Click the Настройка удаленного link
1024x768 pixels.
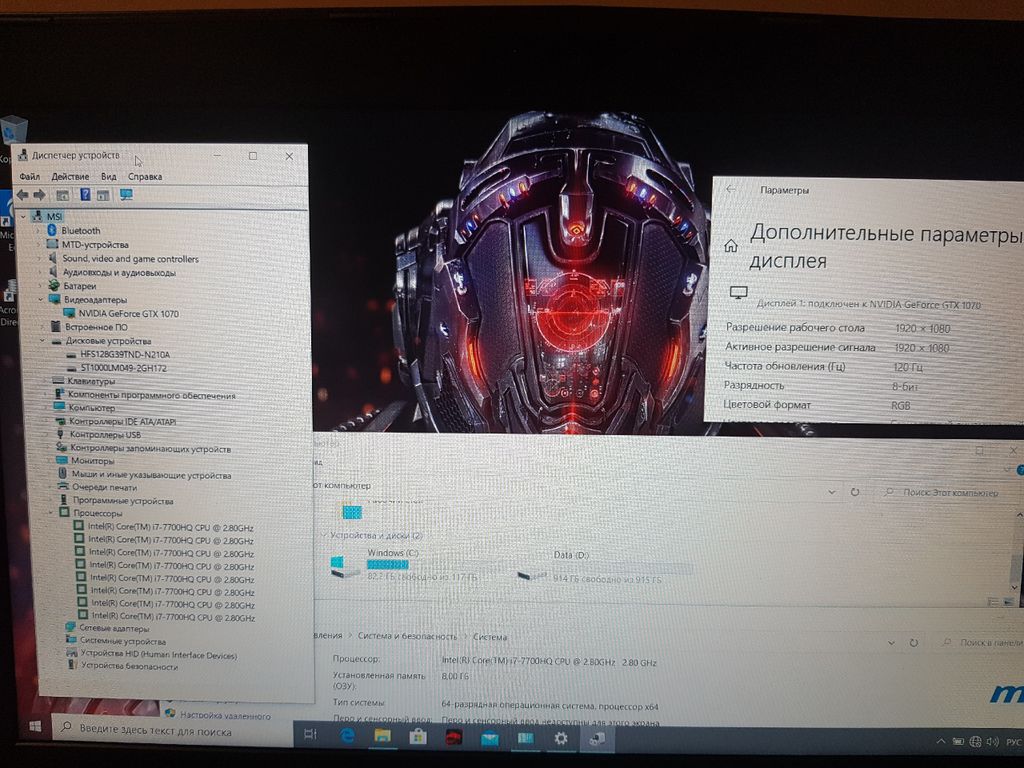tap(225, 716)
